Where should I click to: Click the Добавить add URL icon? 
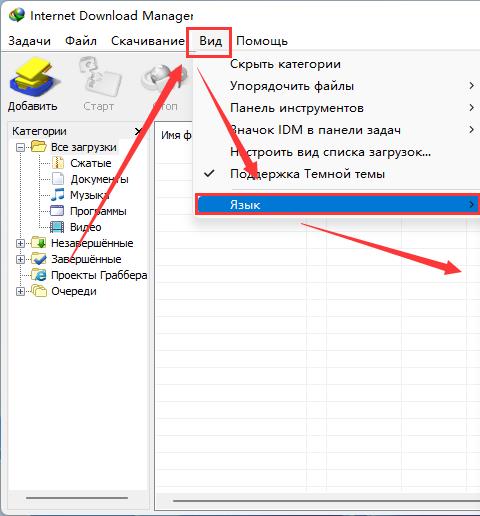[33, 77]
